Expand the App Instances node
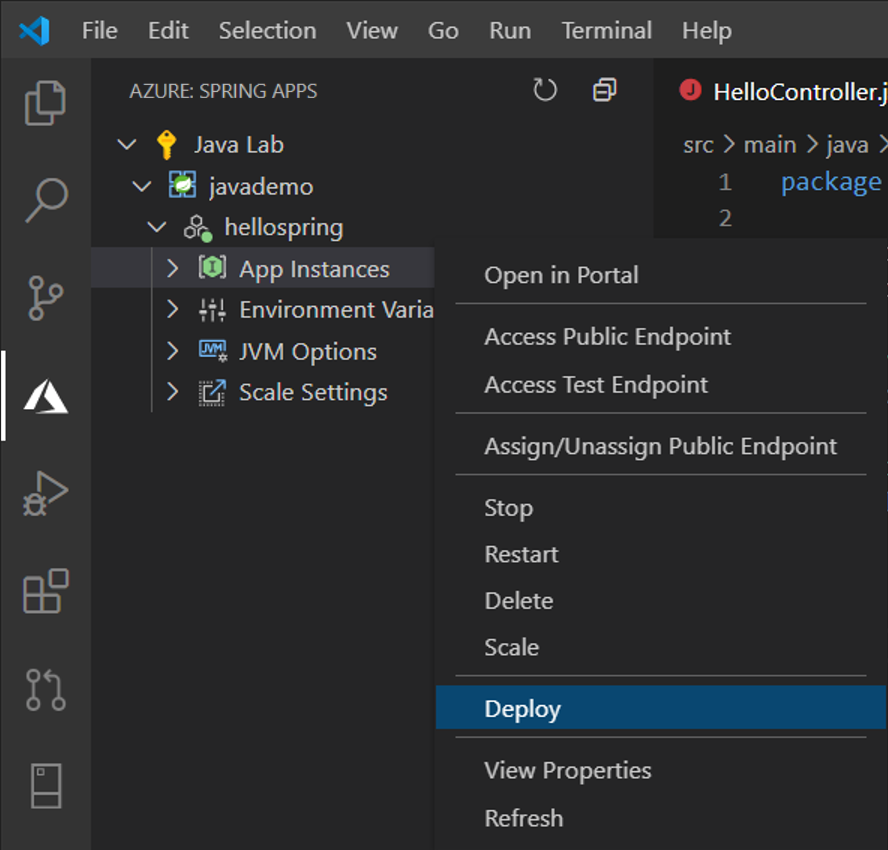The height and width of the screenshot is (850, 888). (x=173, y=268)
